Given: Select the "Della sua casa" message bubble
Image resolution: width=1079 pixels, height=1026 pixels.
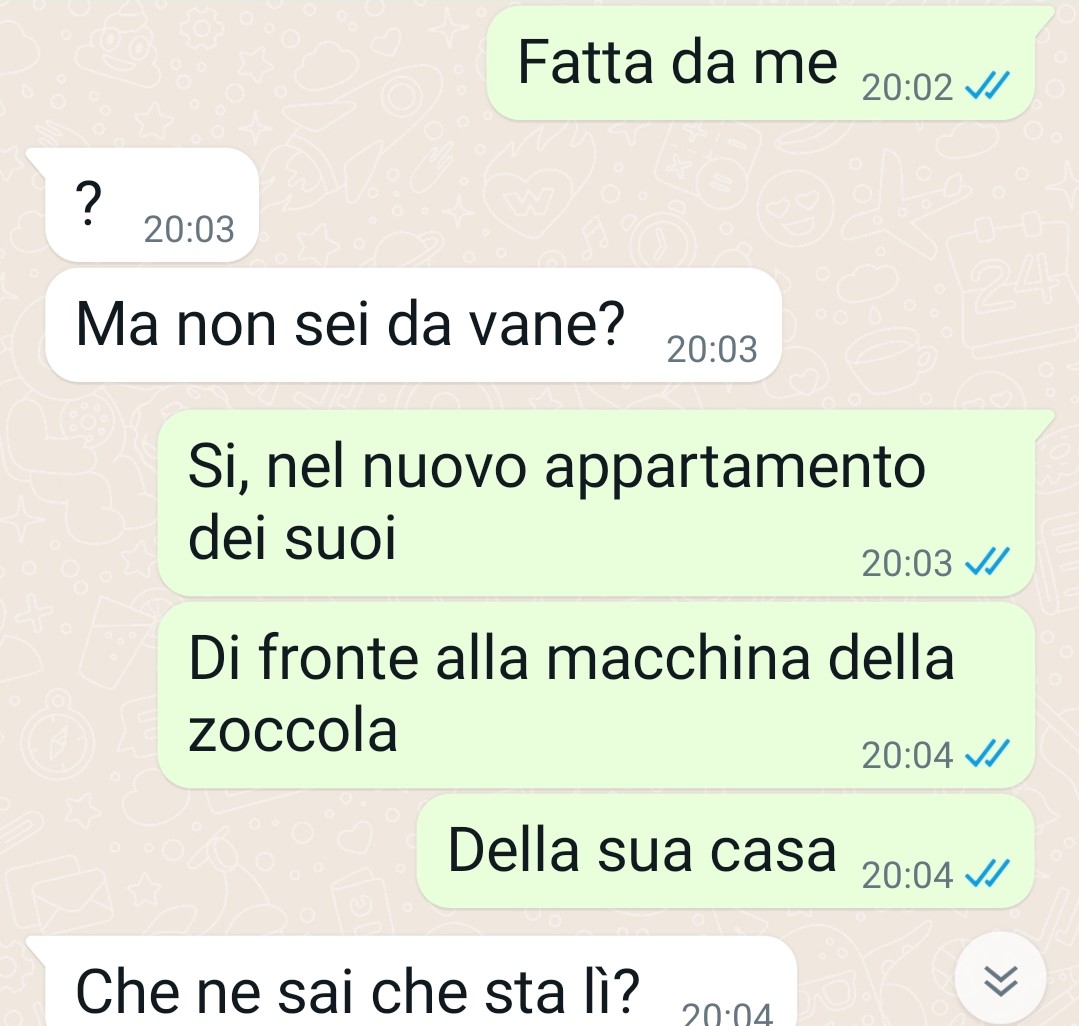Looking at the screenshot, I should (726, 851).
